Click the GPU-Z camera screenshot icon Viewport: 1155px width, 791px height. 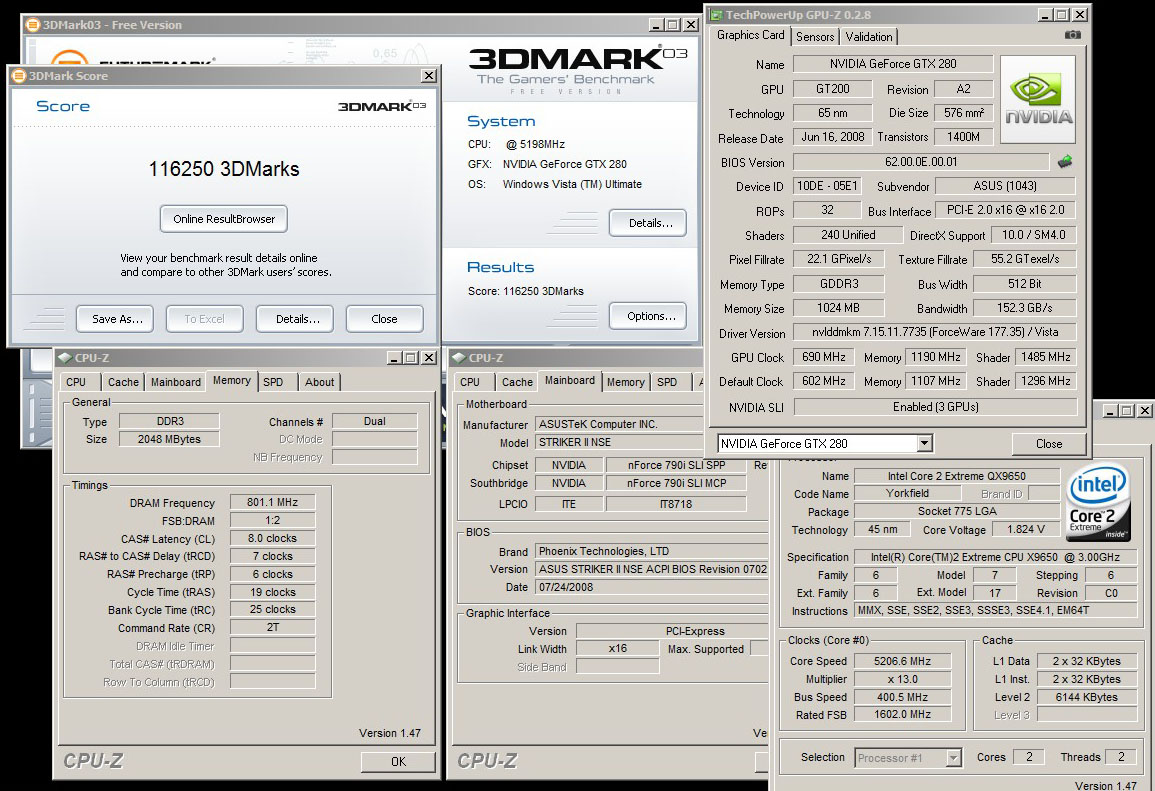click(x=1072, y=35)
